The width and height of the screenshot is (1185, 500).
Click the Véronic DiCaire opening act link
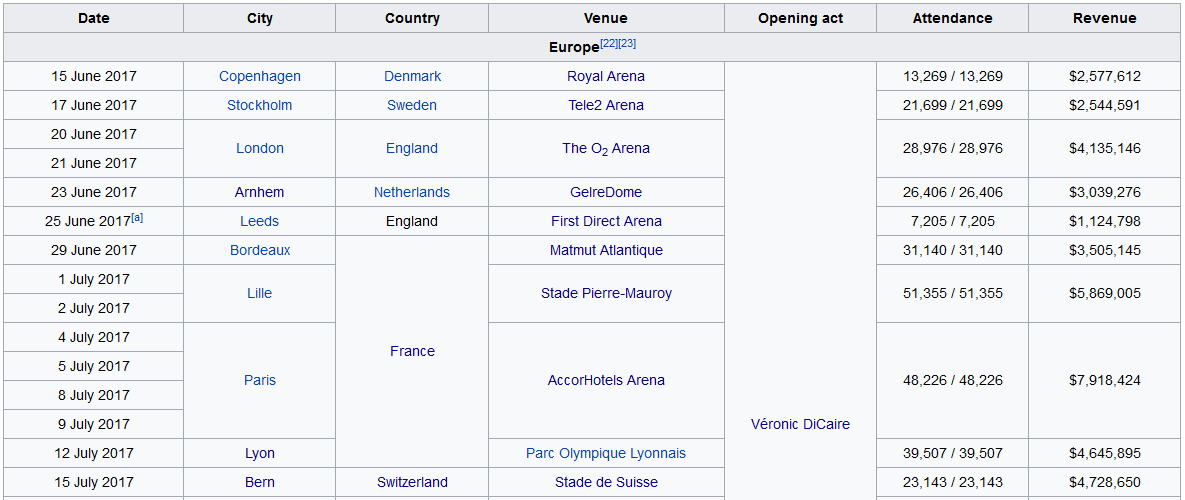coord(800,424)
